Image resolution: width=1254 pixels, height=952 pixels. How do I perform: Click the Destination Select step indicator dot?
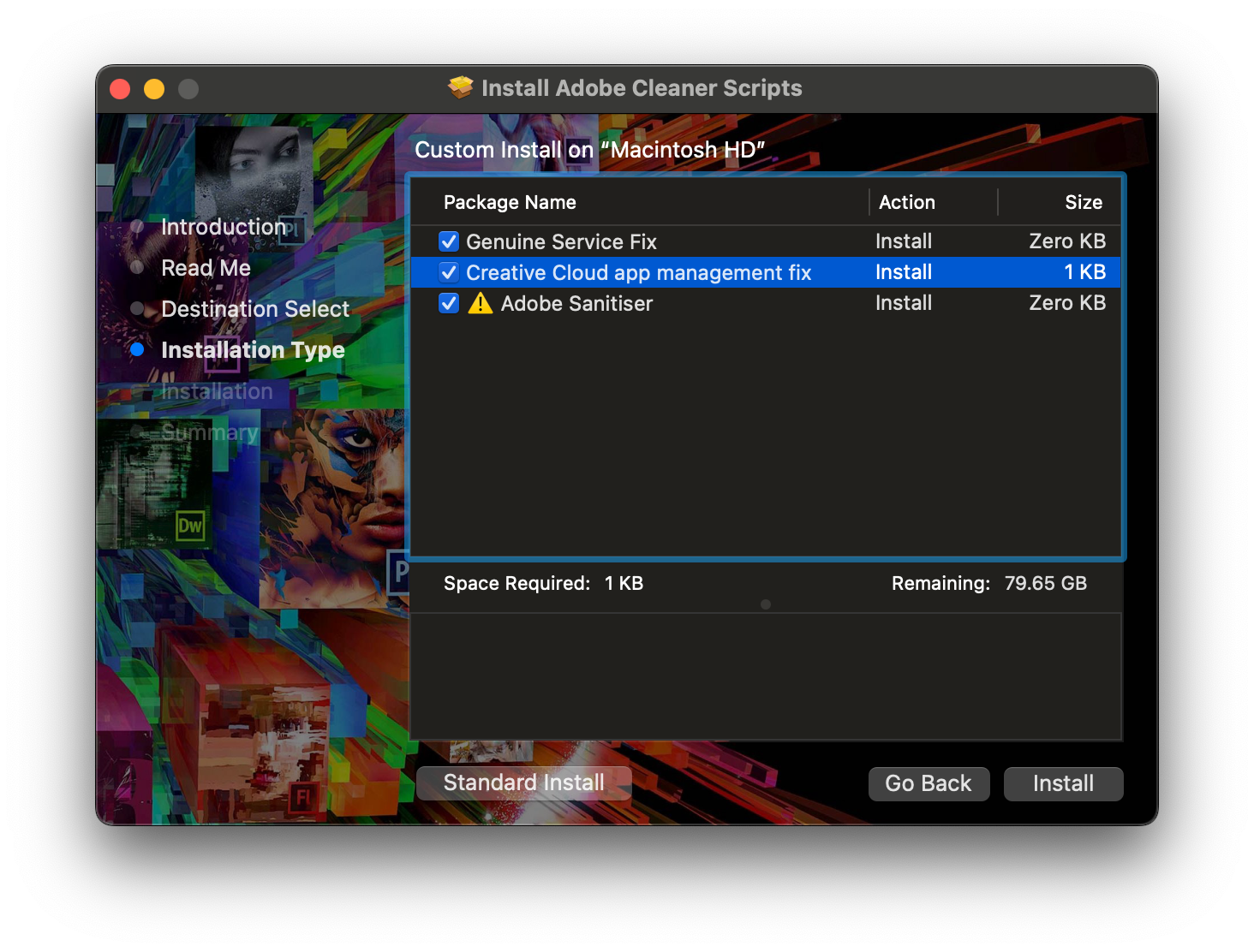[x=138, y=308]
